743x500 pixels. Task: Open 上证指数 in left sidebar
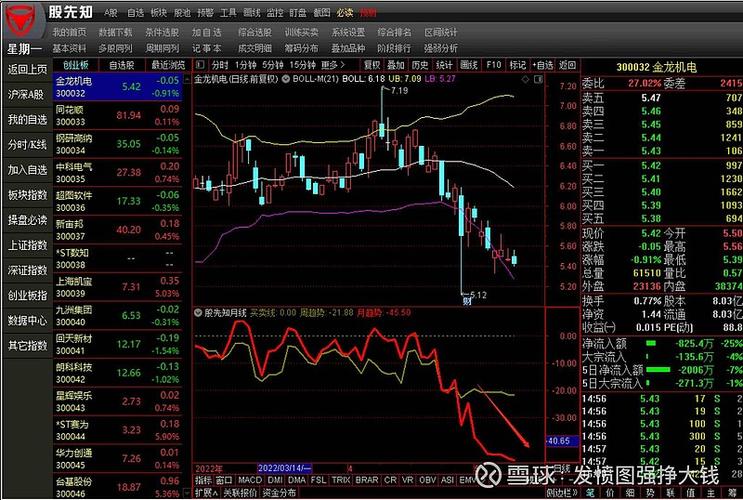[x=27, y=245]
